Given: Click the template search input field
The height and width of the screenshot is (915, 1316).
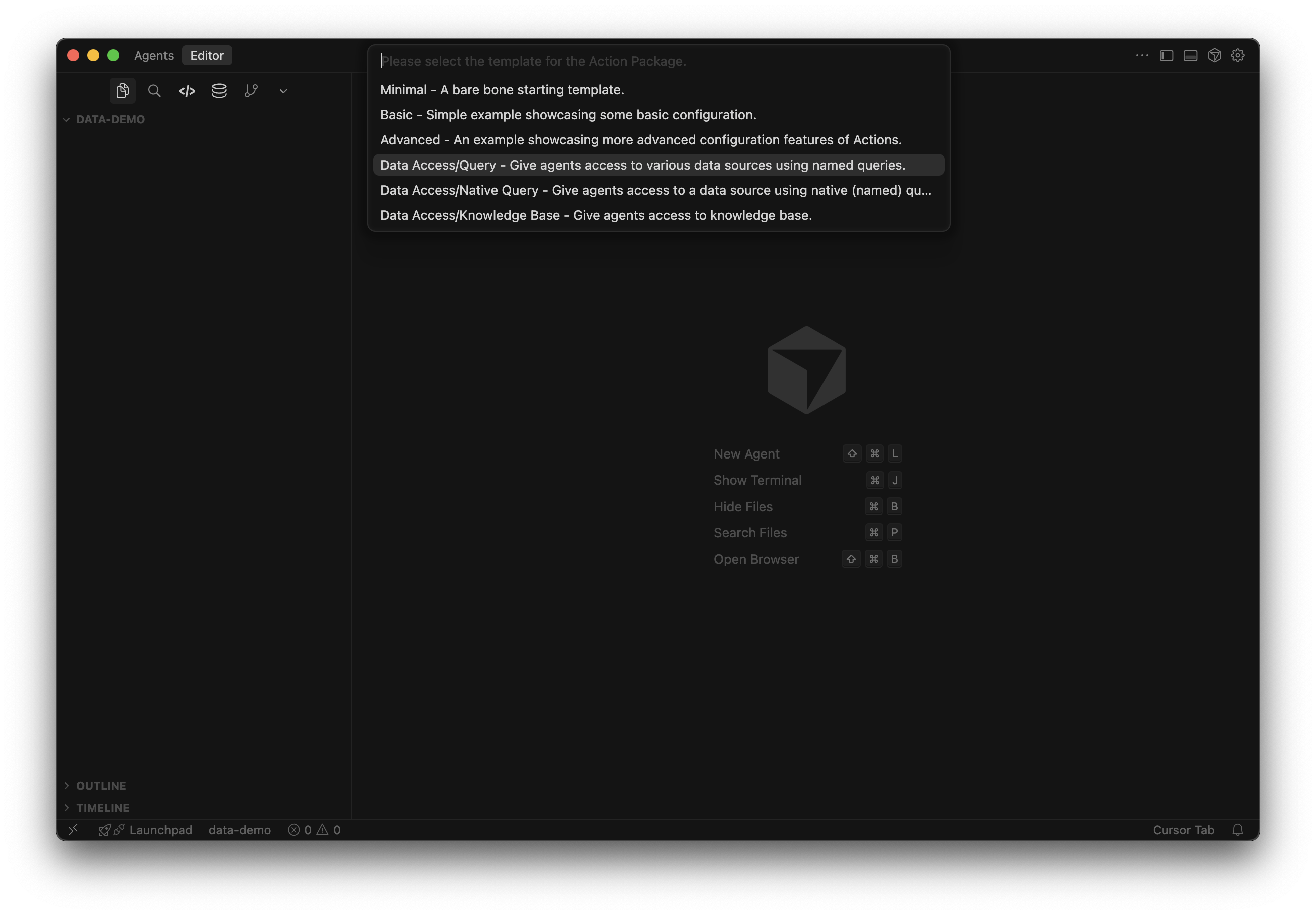Looking at the screenshot, I should [x=658, y=61].
